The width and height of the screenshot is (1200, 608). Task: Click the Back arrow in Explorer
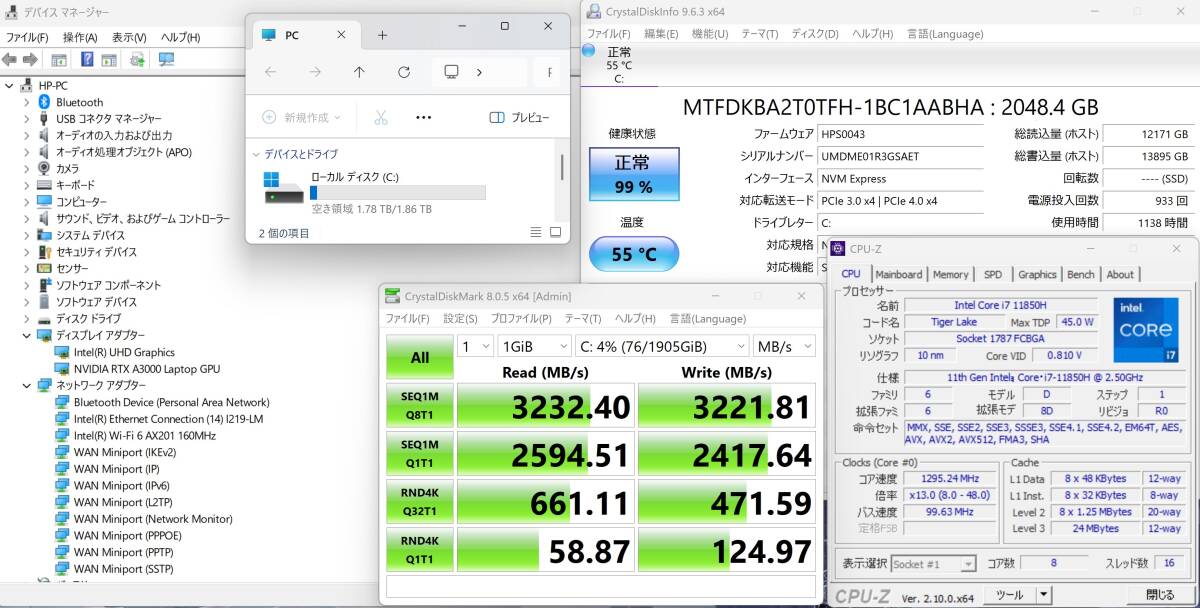click(270, 72)
